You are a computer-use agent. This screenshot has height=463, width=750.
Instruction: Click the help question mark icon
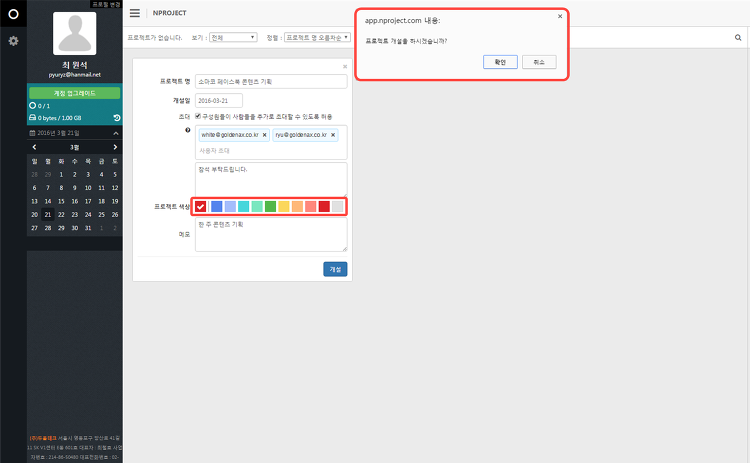click(x=188, y=130)
